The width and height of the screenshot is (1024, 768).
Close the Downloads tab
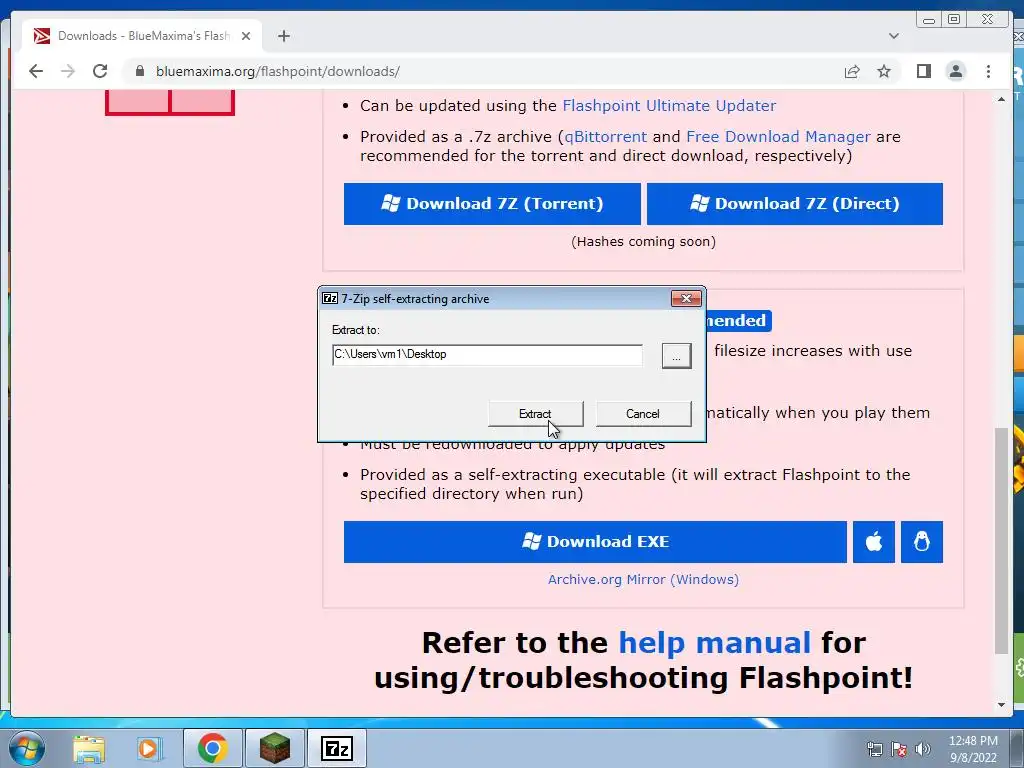click(246, 36)
